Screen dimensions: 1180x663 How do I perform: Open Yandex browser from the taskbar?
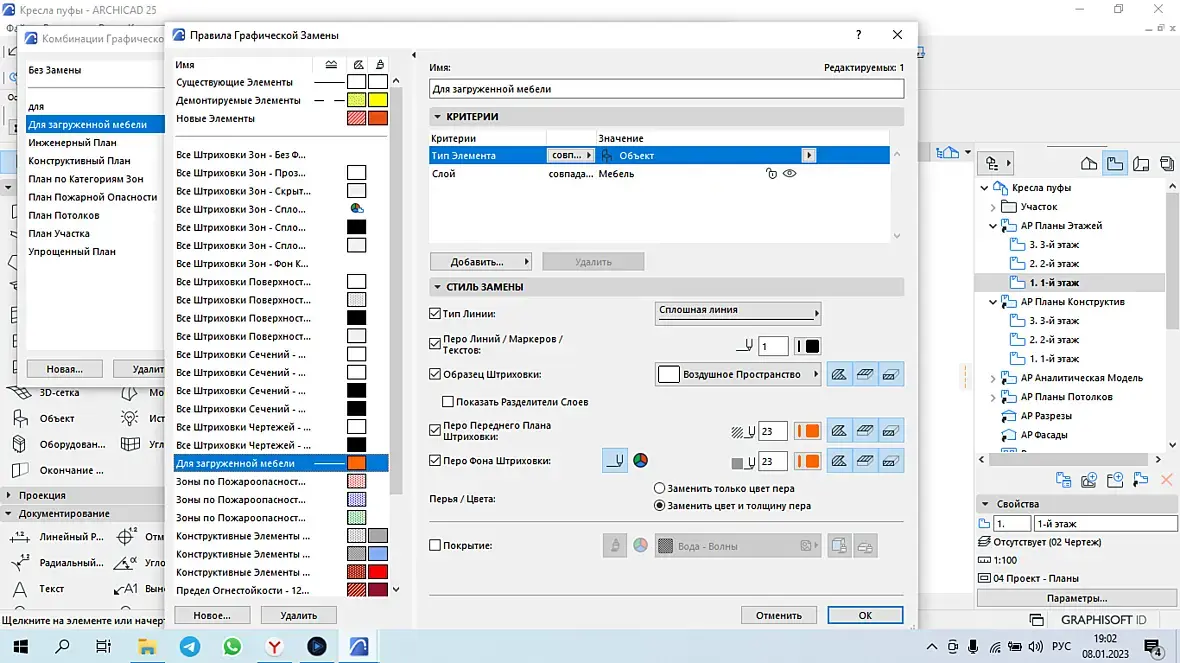click(275, 646)
